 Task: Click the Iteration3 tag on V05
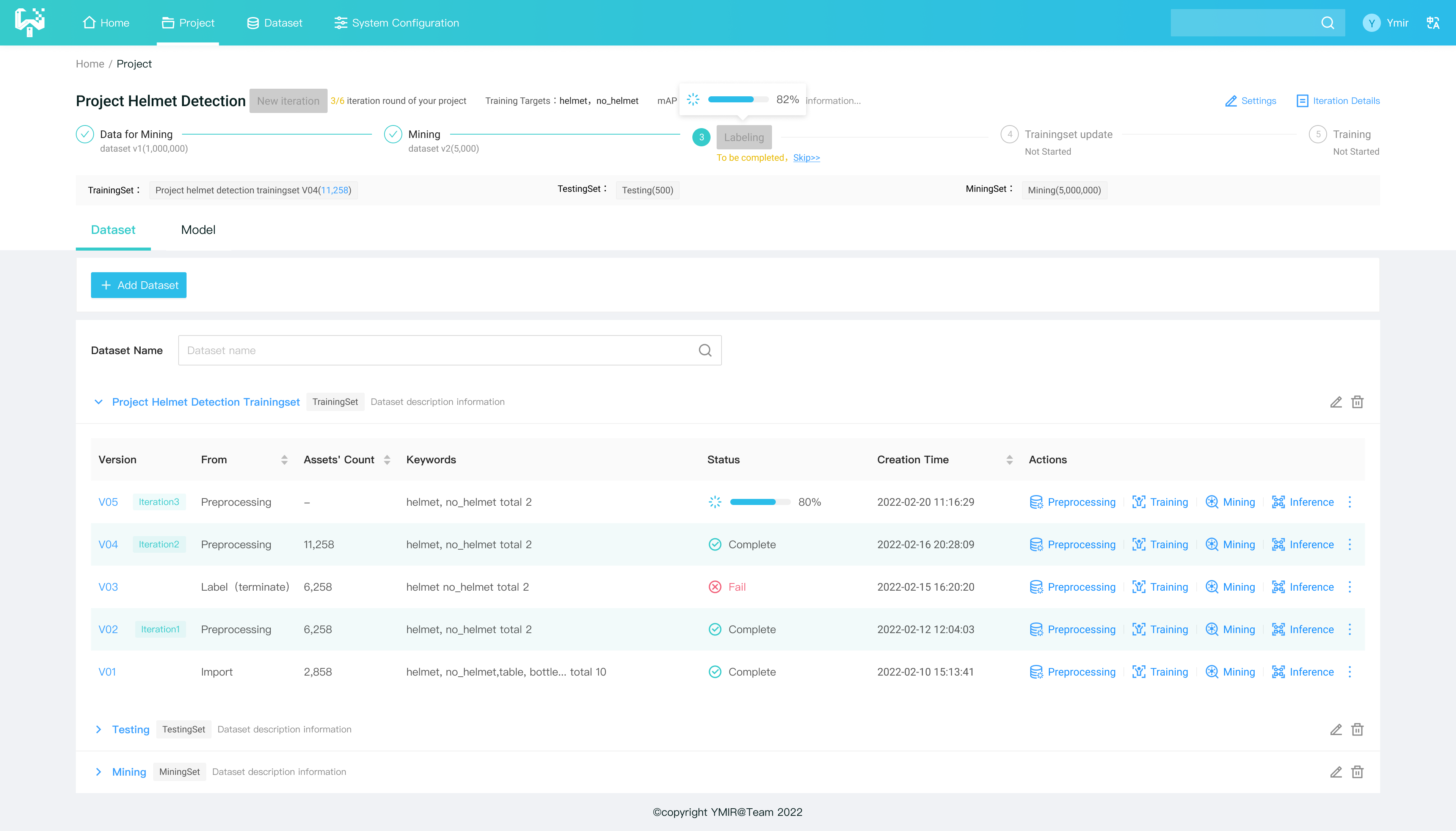158,502
